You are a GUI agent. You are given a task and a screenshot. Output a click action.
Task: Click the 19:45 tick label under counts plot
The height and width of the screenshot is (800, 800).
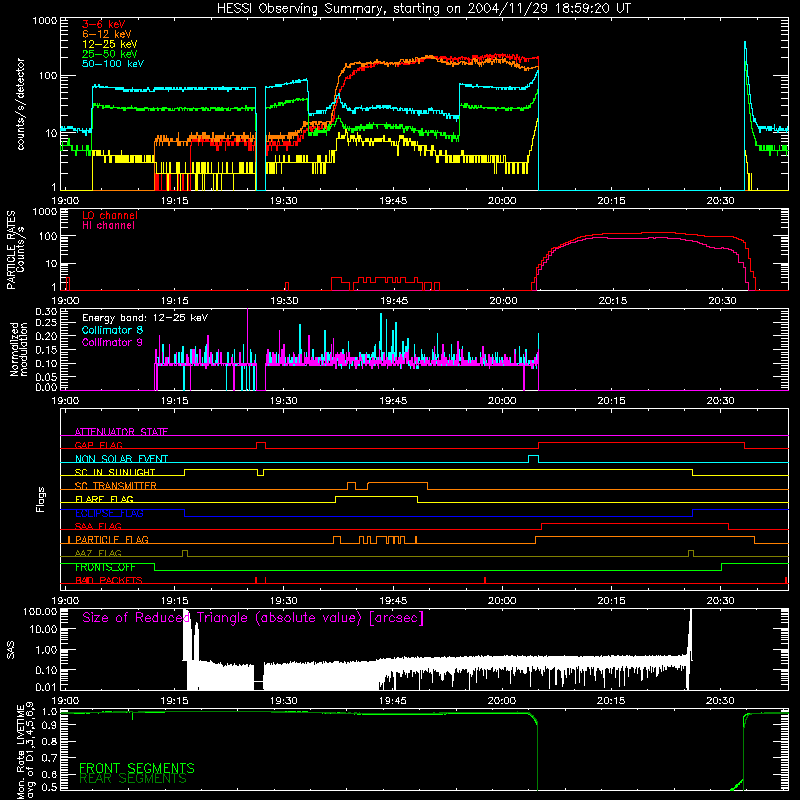tap(393, 201)
